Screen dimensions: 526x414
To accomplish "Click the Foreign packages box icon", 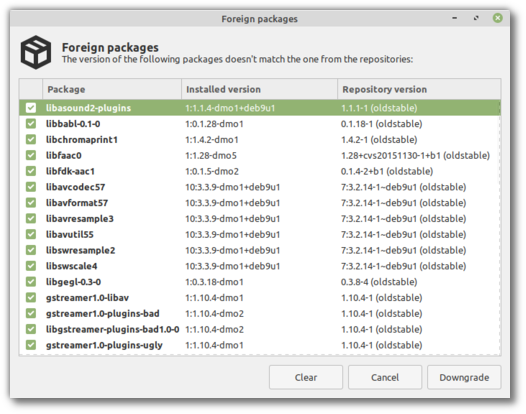I will point(36,52).
